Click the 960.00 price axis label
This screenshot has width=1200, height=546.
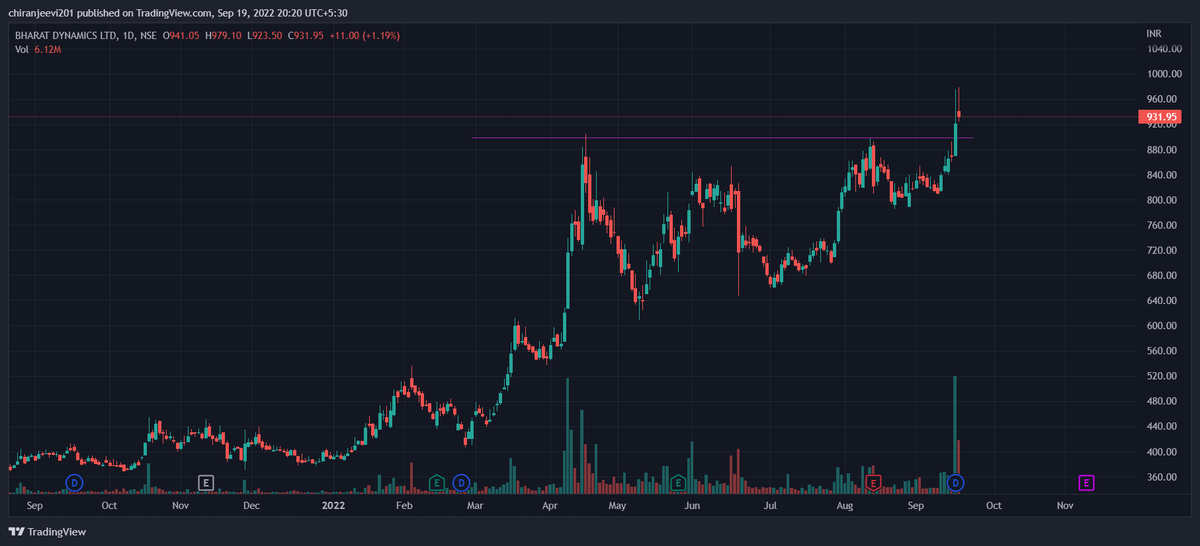1161,99
